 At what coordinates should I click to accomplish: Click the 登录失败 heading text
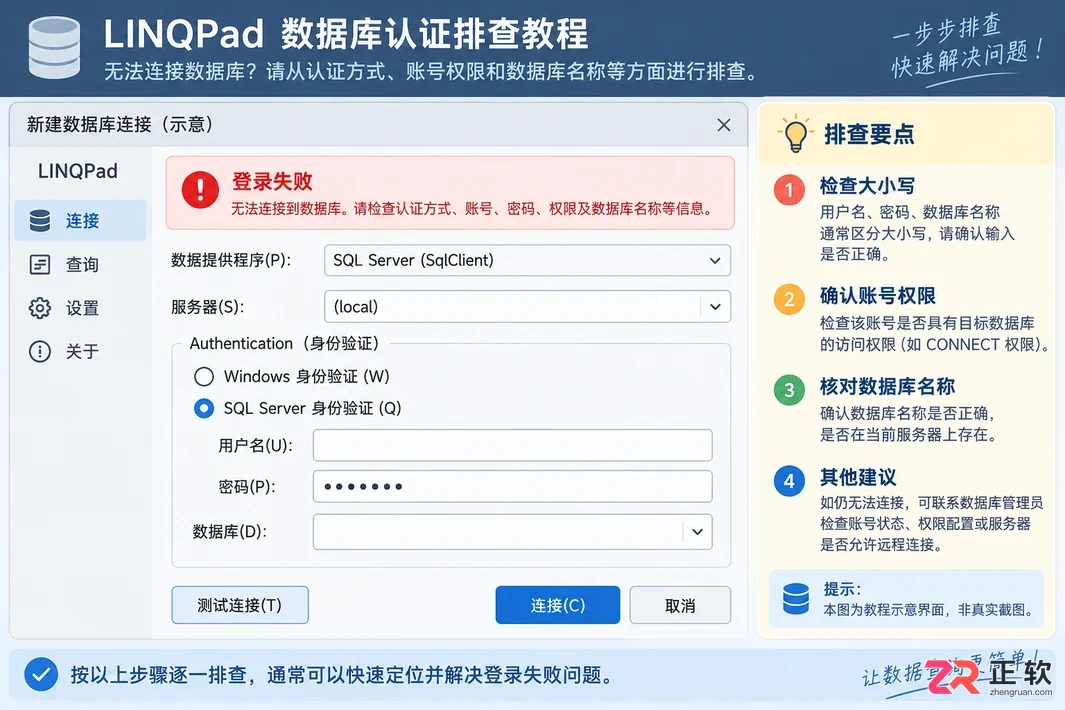point(272,181)
